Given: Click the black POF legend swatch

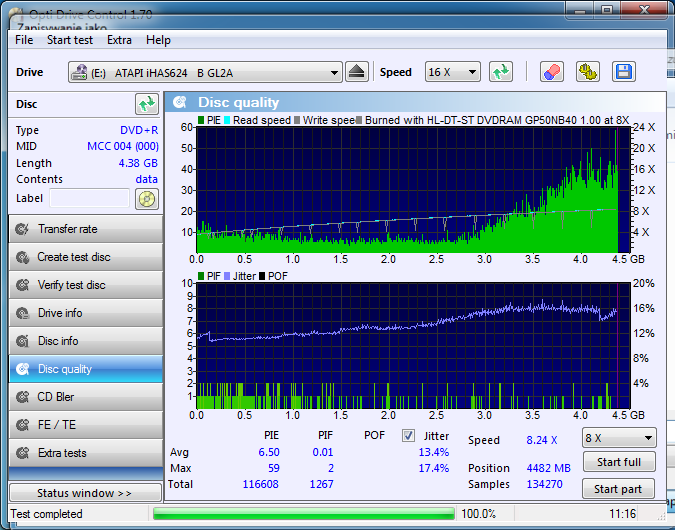Looking at the screenshot, I should [x=262, y=276].
